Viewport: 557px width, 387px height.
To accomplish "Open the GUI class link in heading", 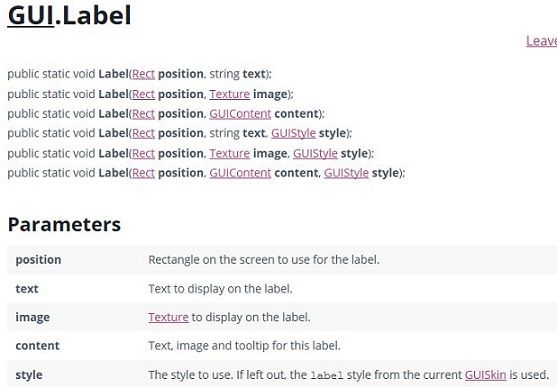I will click(31, 15).
